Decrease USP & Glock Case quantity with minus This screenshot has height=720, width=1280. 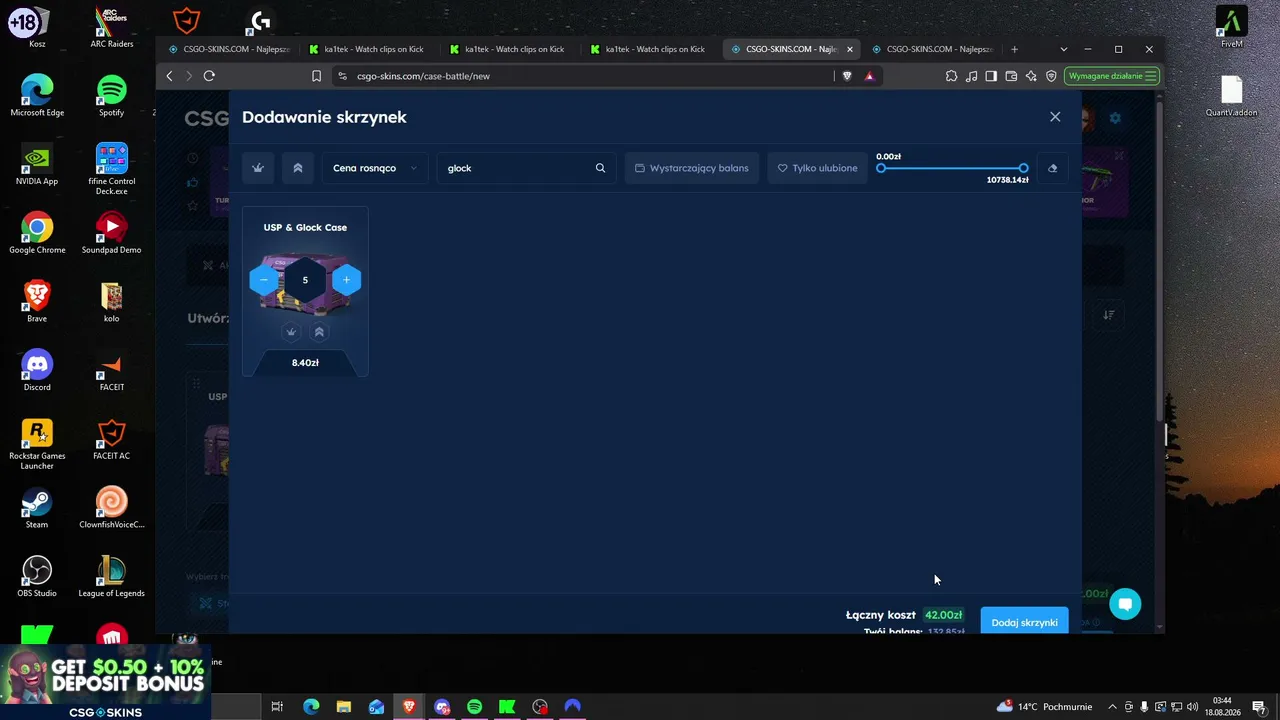[264, 280]
